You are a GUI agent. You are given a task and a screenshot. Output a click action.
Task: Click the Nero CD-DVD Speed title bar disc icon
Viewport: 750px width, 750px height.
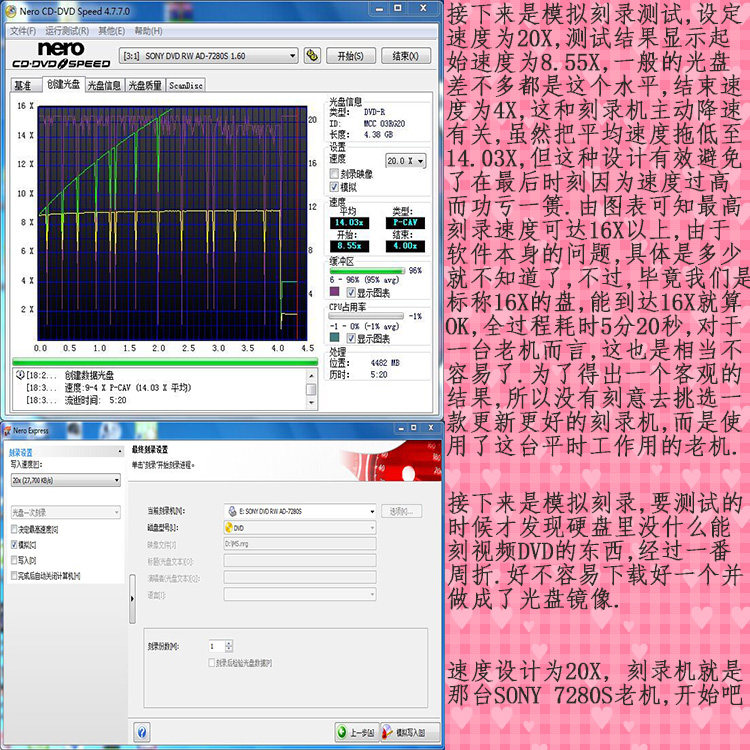pyautogui.click(x=11, y=11)
